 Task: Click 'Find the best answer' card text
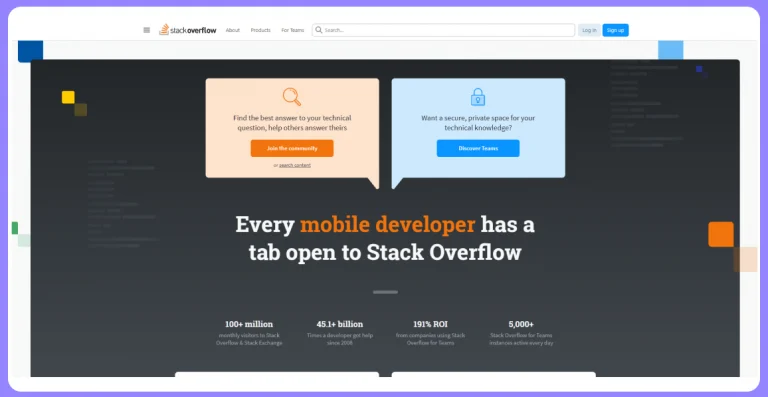click(292, 123)
